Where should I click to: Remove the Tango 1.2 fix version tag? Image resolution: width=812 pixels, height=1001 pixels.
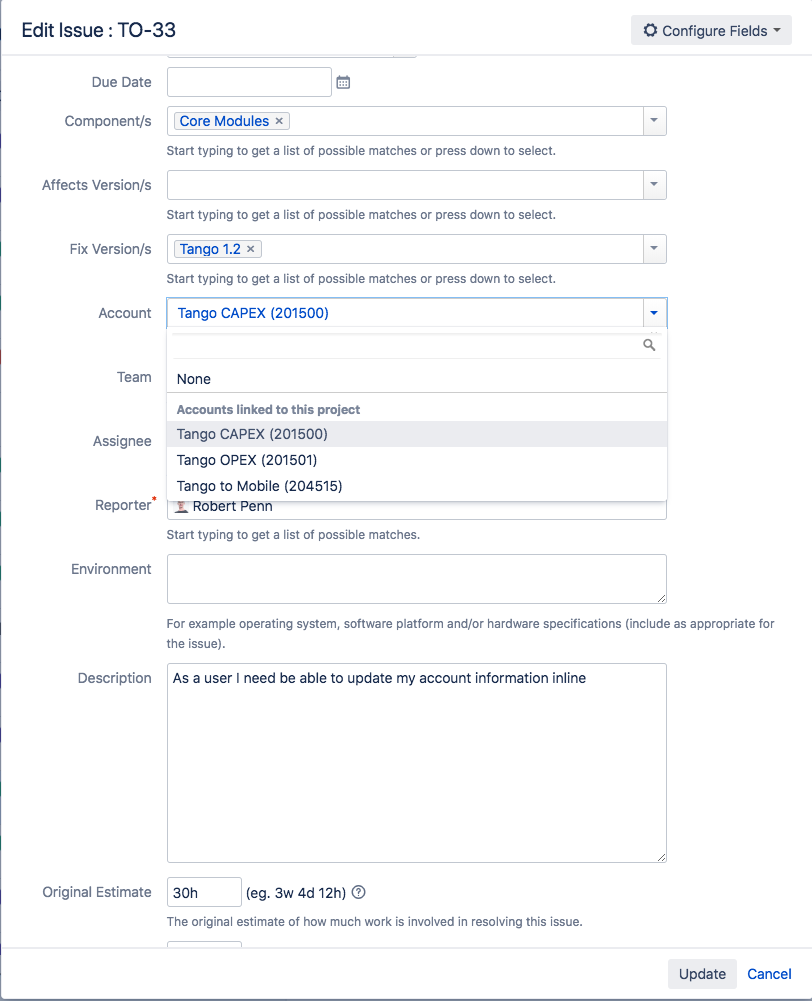(x=251, y=249)
